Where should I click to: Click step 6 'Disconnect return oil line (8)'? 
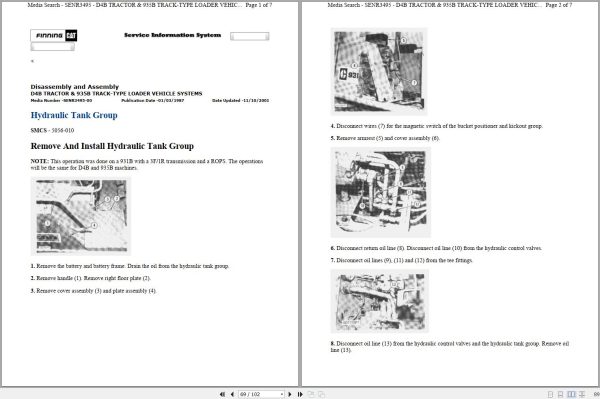click(x=437, y=248)
